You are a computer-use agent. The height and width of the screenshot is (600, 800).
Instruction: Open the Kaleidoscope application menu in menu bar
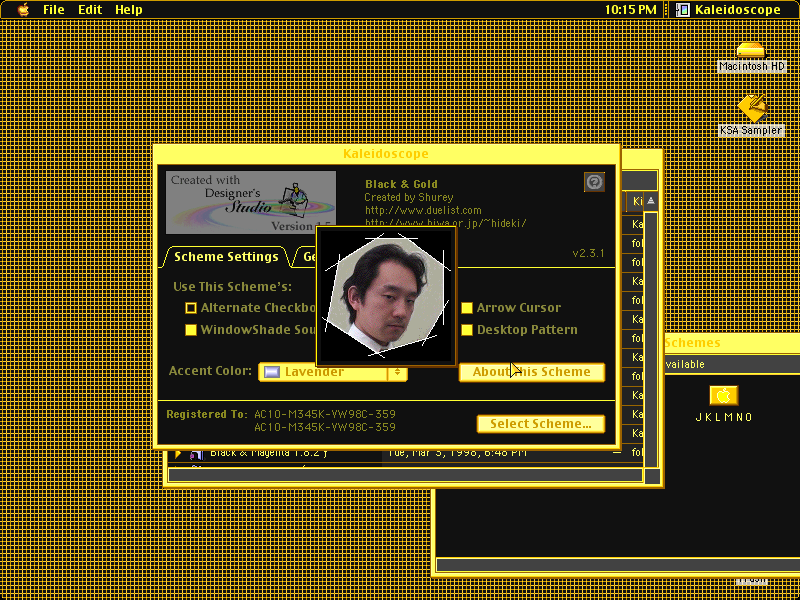click(x=729, y=9)
